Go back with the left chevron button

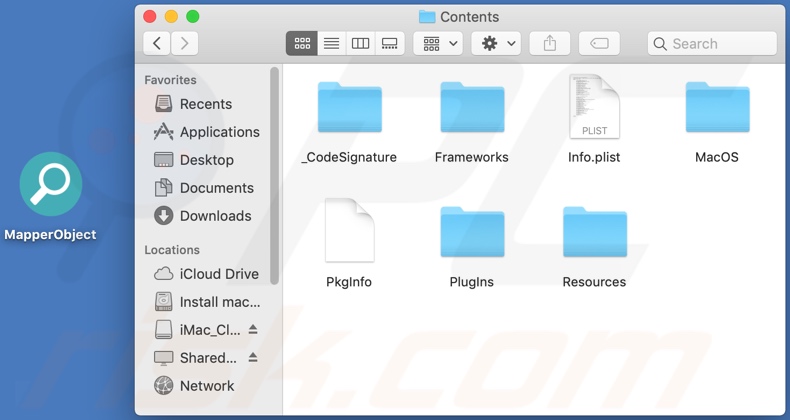click(x=157, y=44)
